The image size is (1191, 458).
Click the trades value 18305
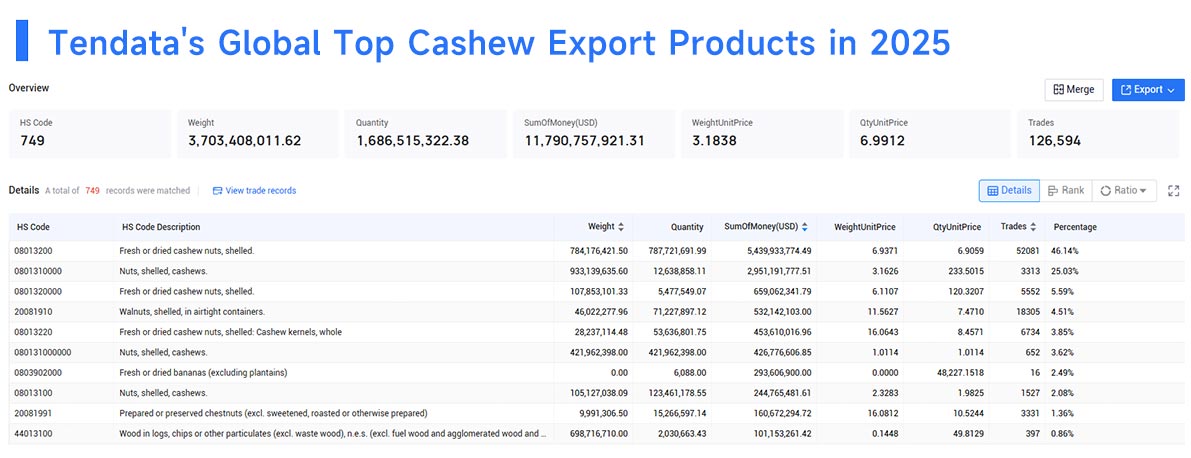(x=1027, y=312)
